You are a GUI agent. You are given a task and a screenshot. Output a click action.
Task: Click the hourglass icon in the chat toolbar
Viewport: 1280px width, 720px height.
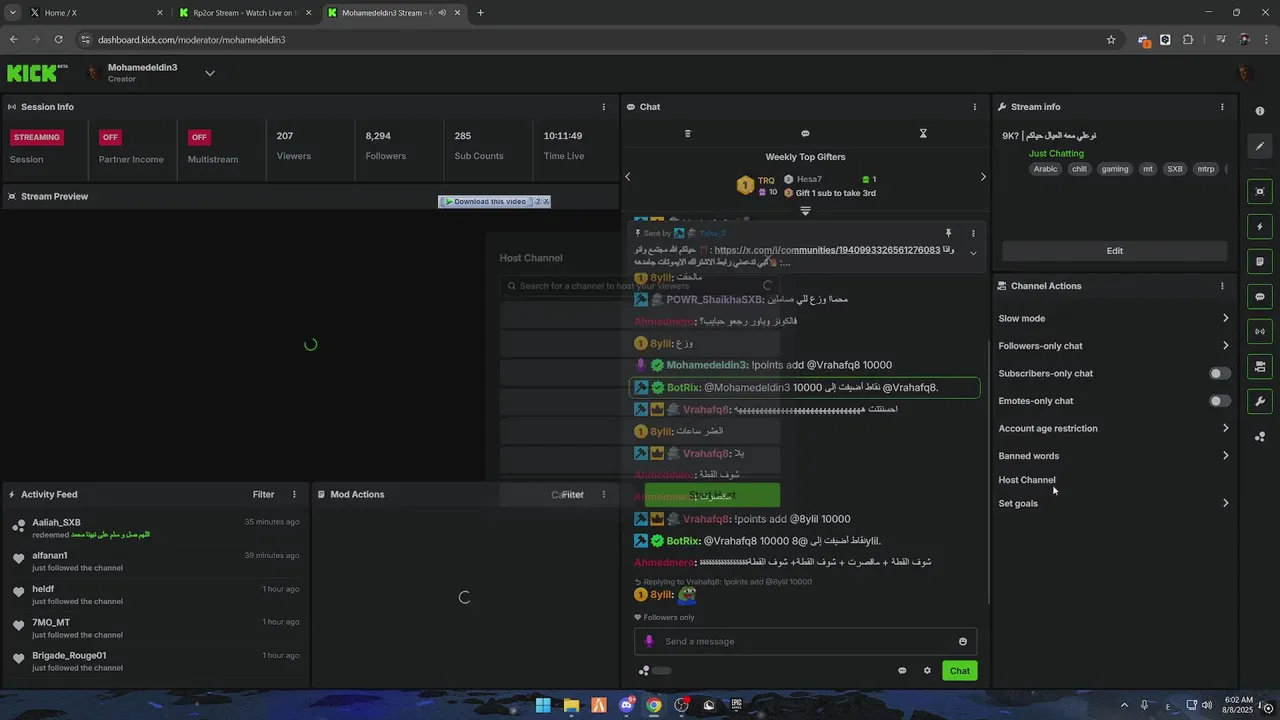[x=923, y=134]
